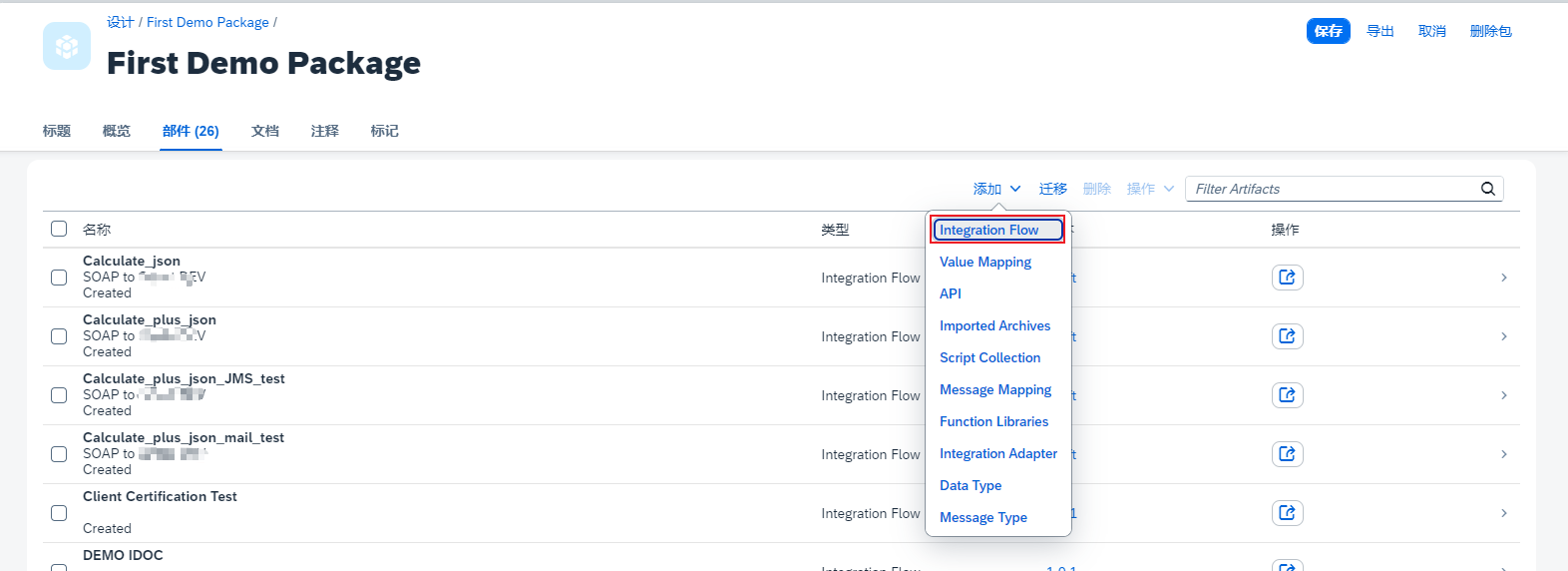Click action icon for Calculate_plus_json_JMS_test
The width and height of the screenshot is (1568, 571).
1287,395
